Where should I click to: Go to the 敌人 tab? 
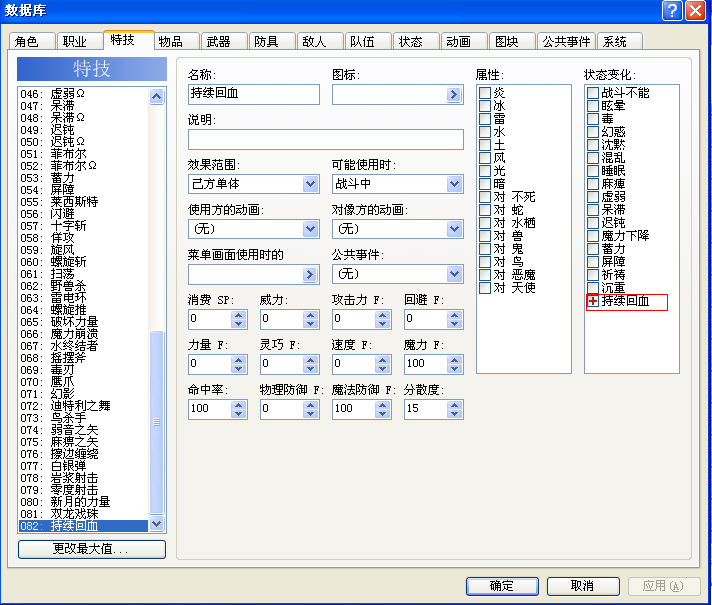point(320,41)
